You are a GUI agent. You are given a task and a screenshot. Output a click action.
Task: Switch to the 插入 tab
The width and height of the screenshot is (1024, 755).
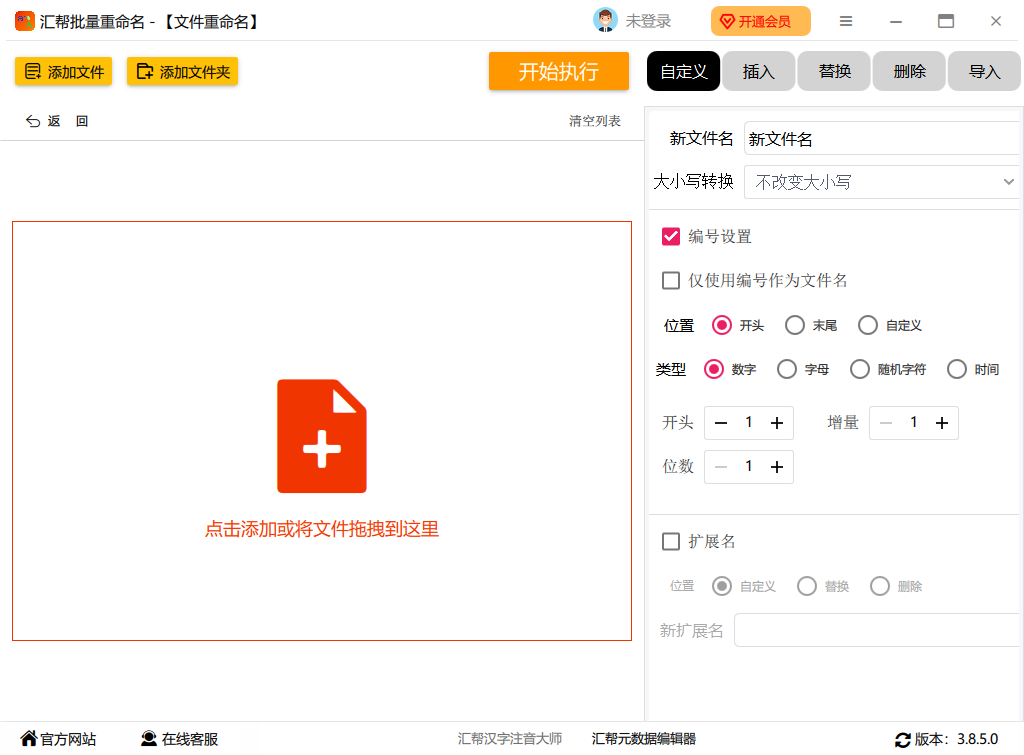758,70
